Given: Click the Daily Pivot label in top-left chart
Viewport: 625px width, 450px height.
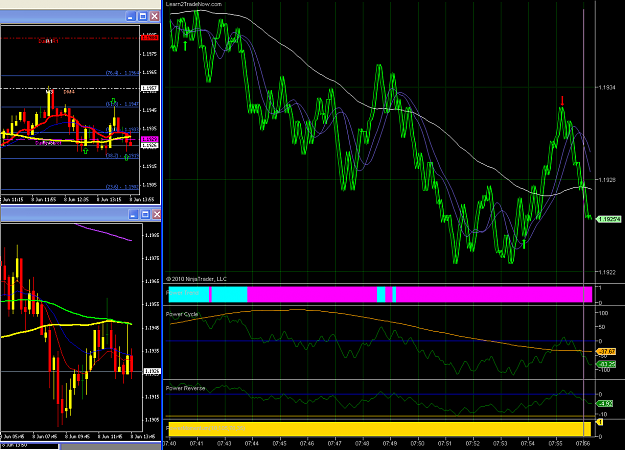Looking at the screenshot, I should tap(48, 143).
